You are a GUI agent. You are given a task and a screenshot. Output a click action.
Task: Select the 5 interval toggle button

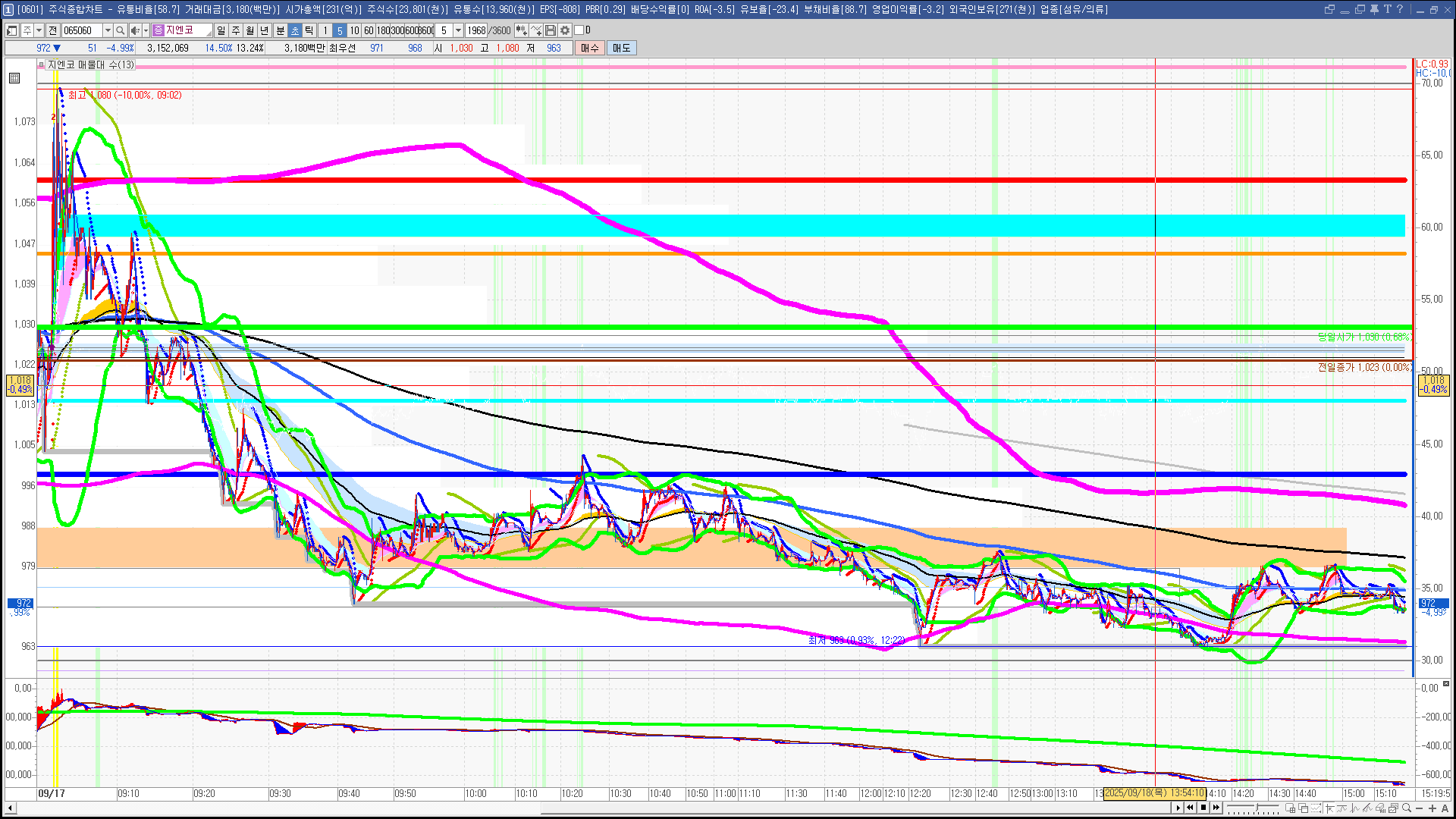point(340,30)
